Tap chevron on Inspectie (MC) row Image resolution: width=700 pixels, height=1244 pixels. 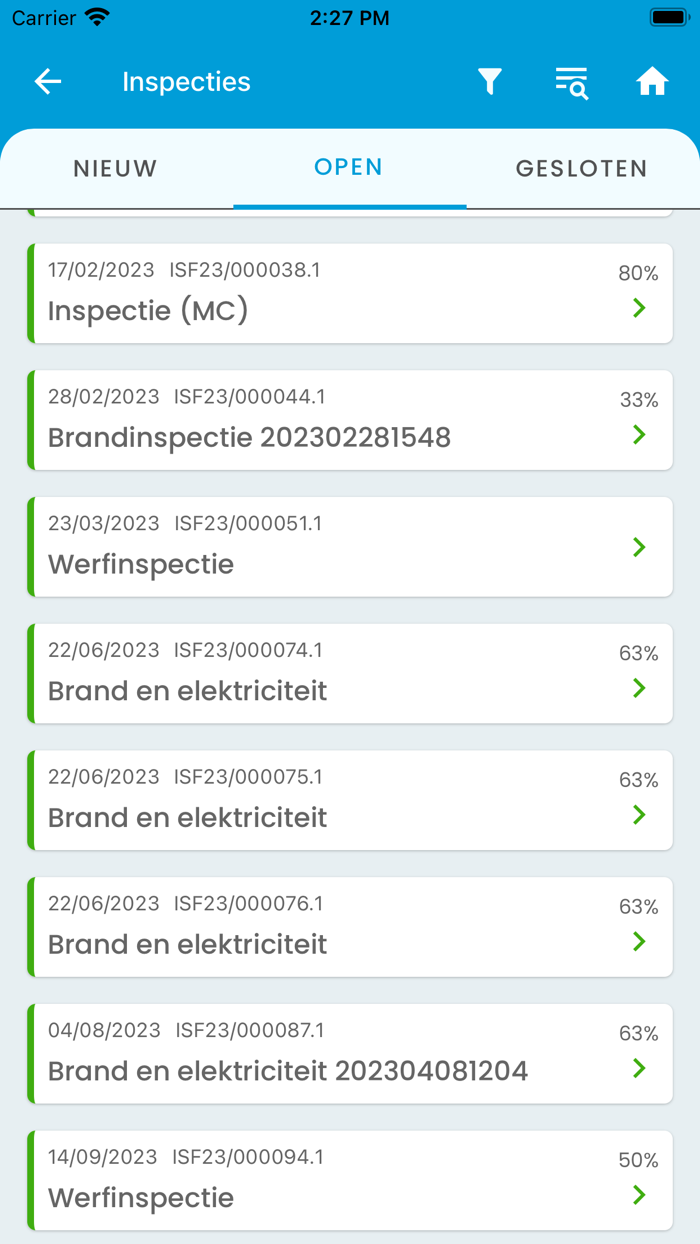pos(640,308)
